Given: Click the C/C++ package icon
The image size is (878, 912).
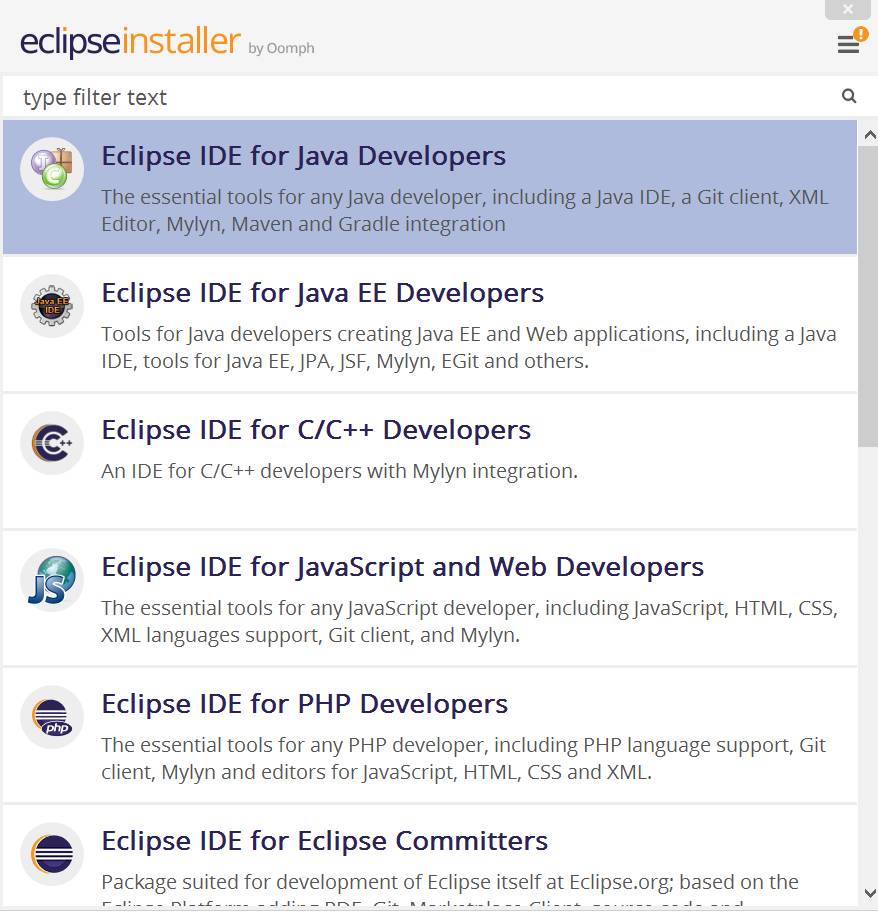Looking at the screenshot, I should pyautogui.click(x=52, y=443).
